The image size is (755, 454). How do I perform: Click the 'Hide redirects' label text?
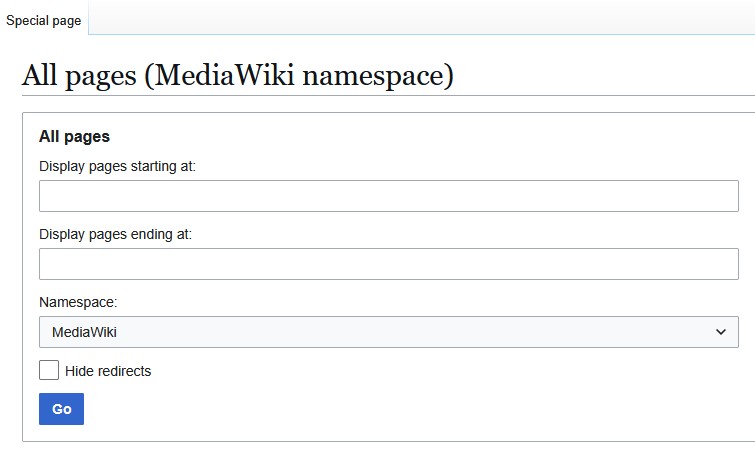108,371
